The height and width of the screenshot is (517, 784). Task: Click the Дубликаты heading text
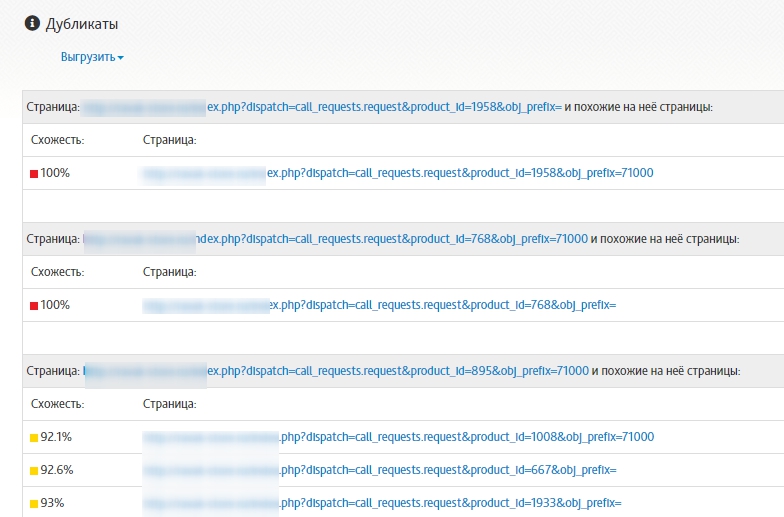click(82, 24)
